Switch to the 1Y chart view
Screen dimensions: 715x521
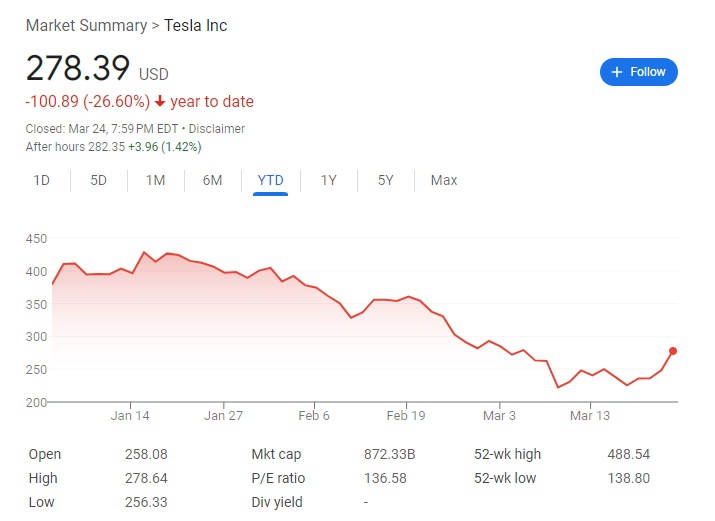point(328,181)
